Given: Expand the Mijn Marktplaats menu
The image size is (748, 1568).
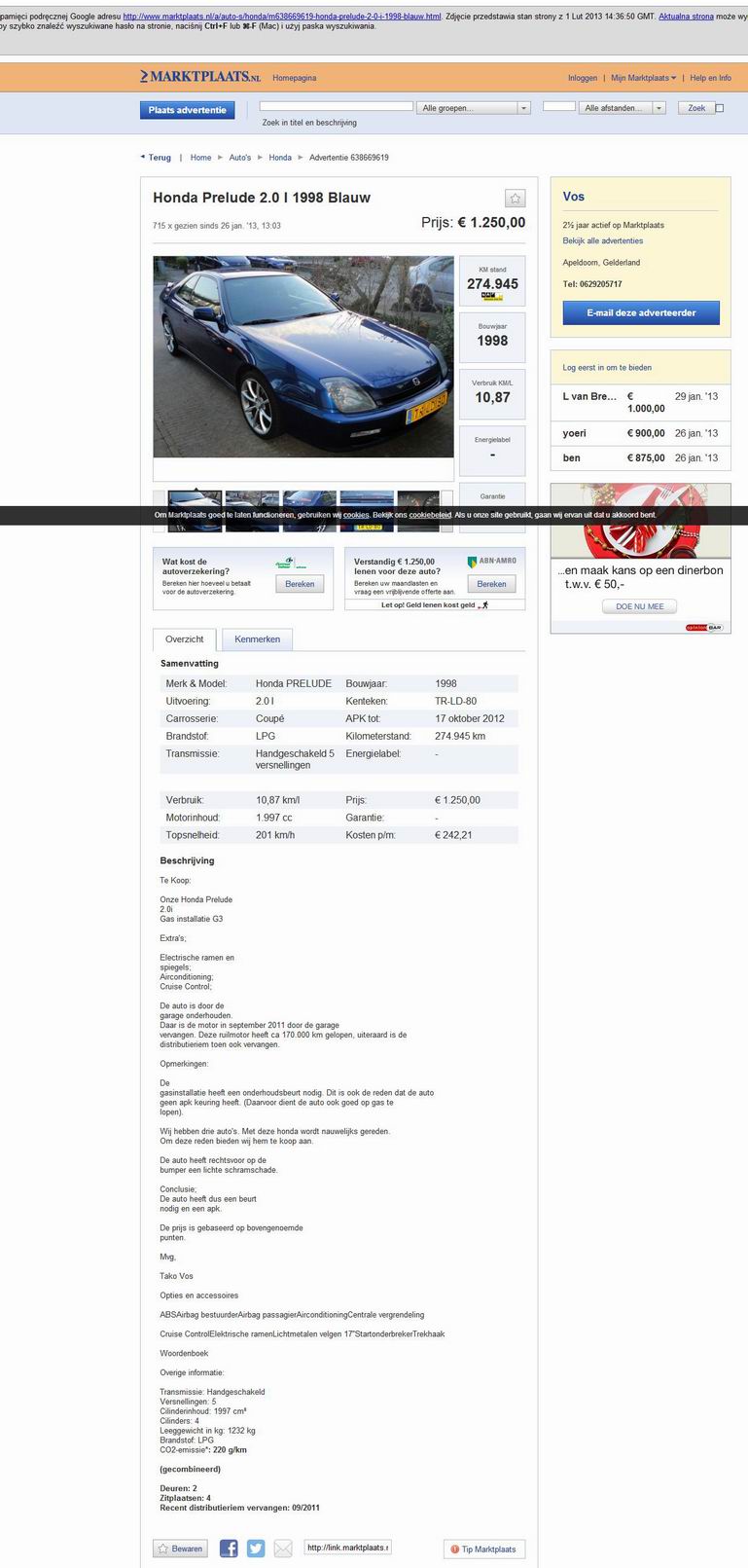Looking at the screenshot, I should (644, 78).
